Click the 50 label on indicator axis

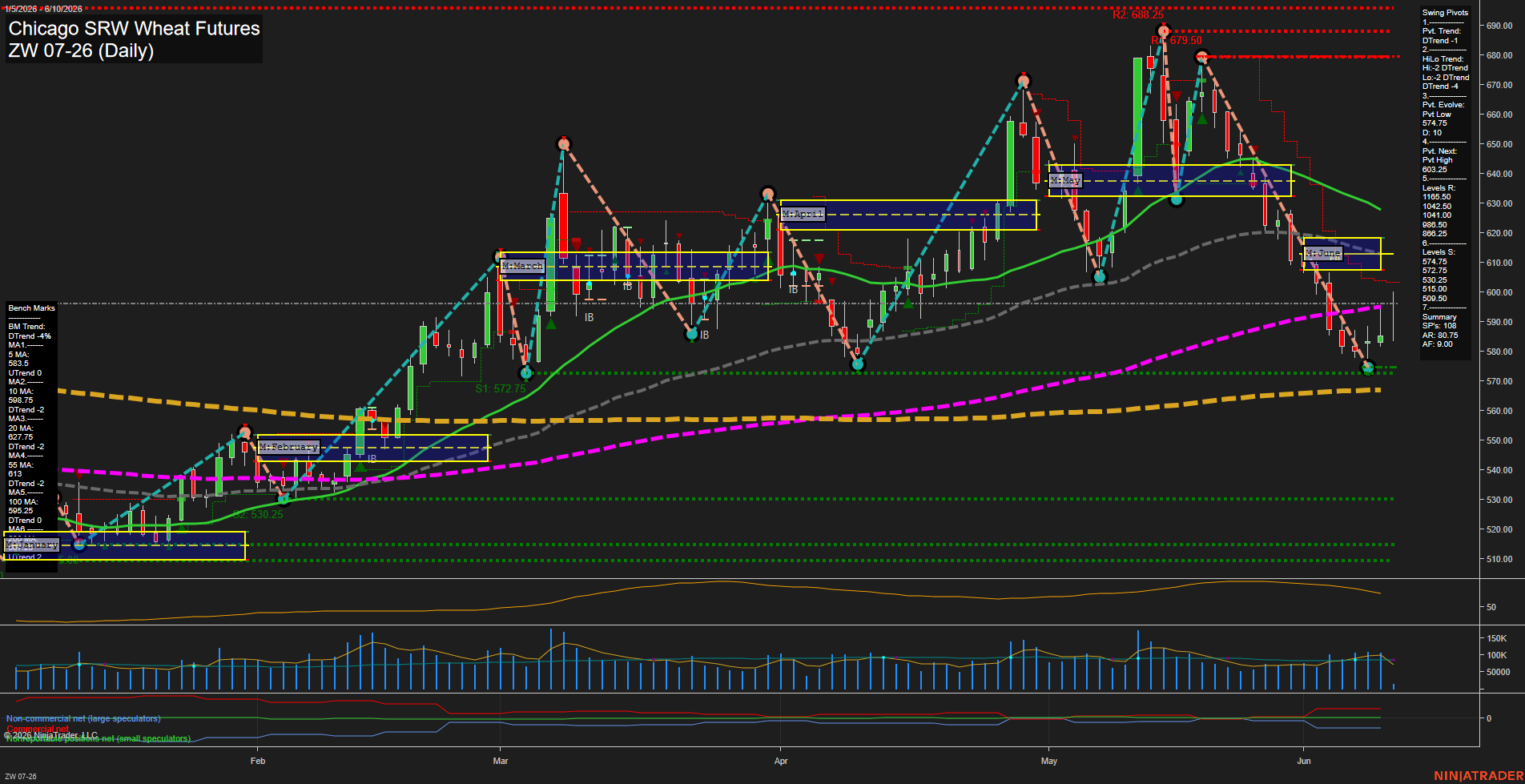point(1491,607)
